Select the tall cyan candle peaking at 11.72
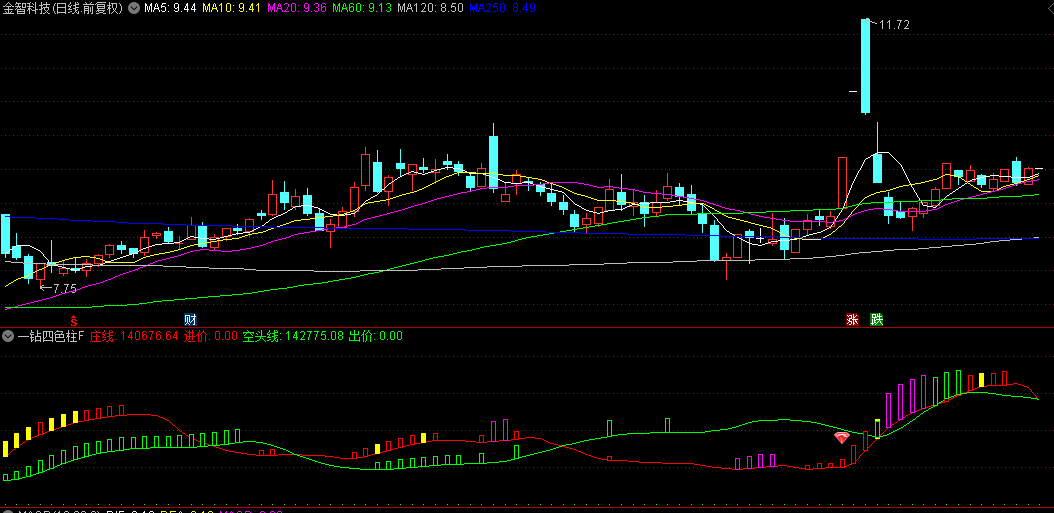 pyautogui.click(x=865, y=66)
